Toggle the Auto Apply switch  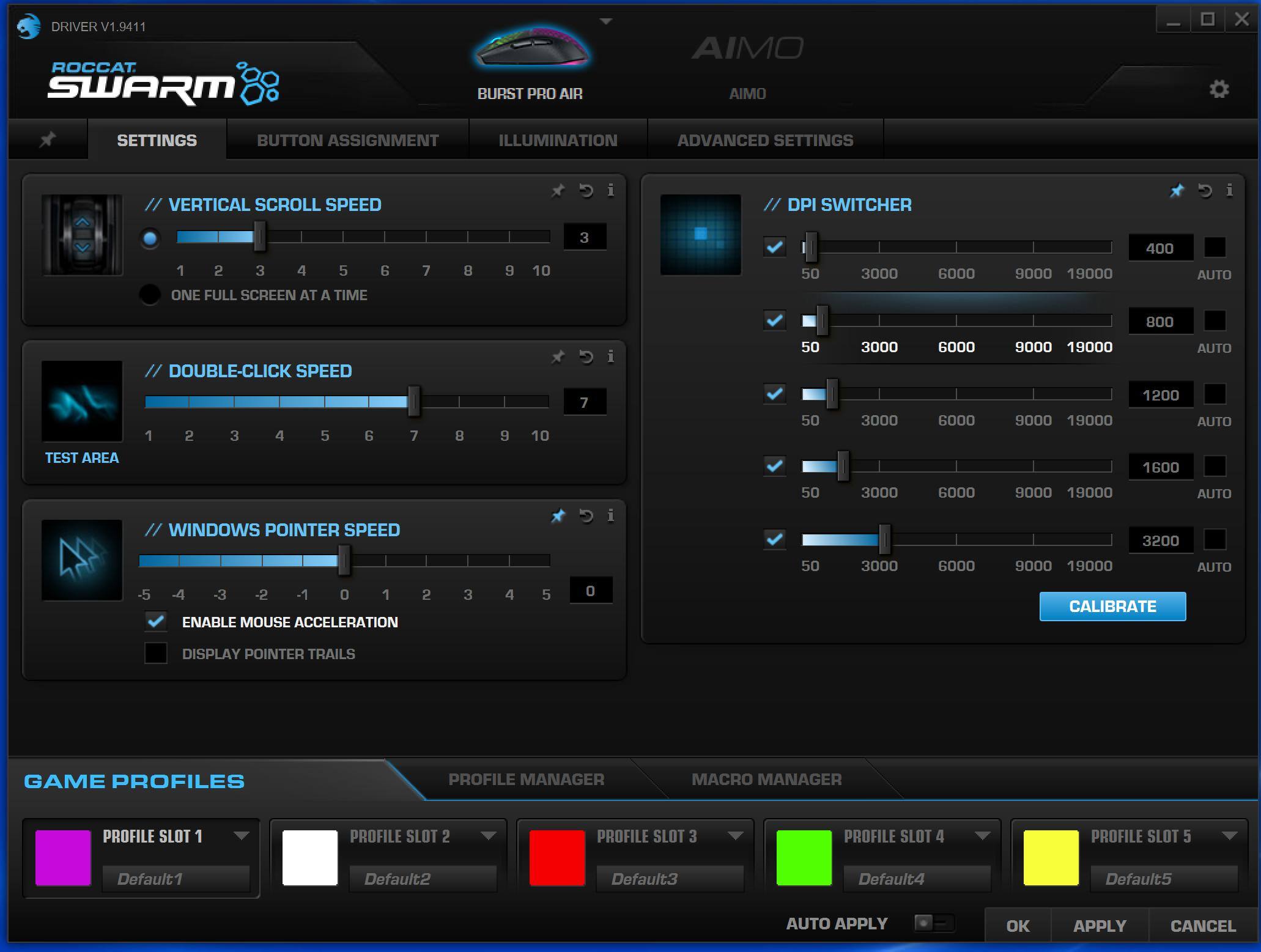(x=933, y=923)
